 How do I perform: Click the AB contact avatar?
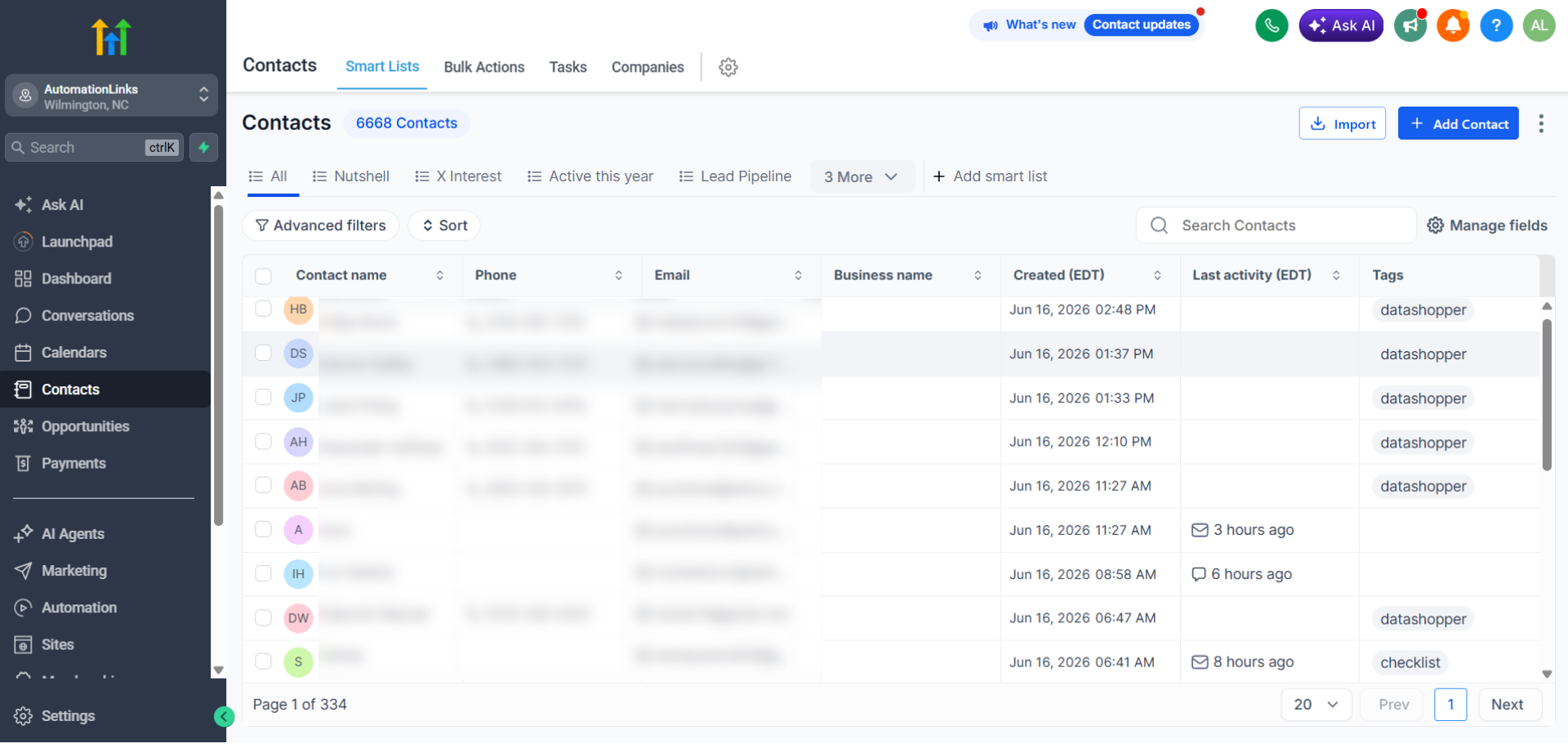coord(298,486)
